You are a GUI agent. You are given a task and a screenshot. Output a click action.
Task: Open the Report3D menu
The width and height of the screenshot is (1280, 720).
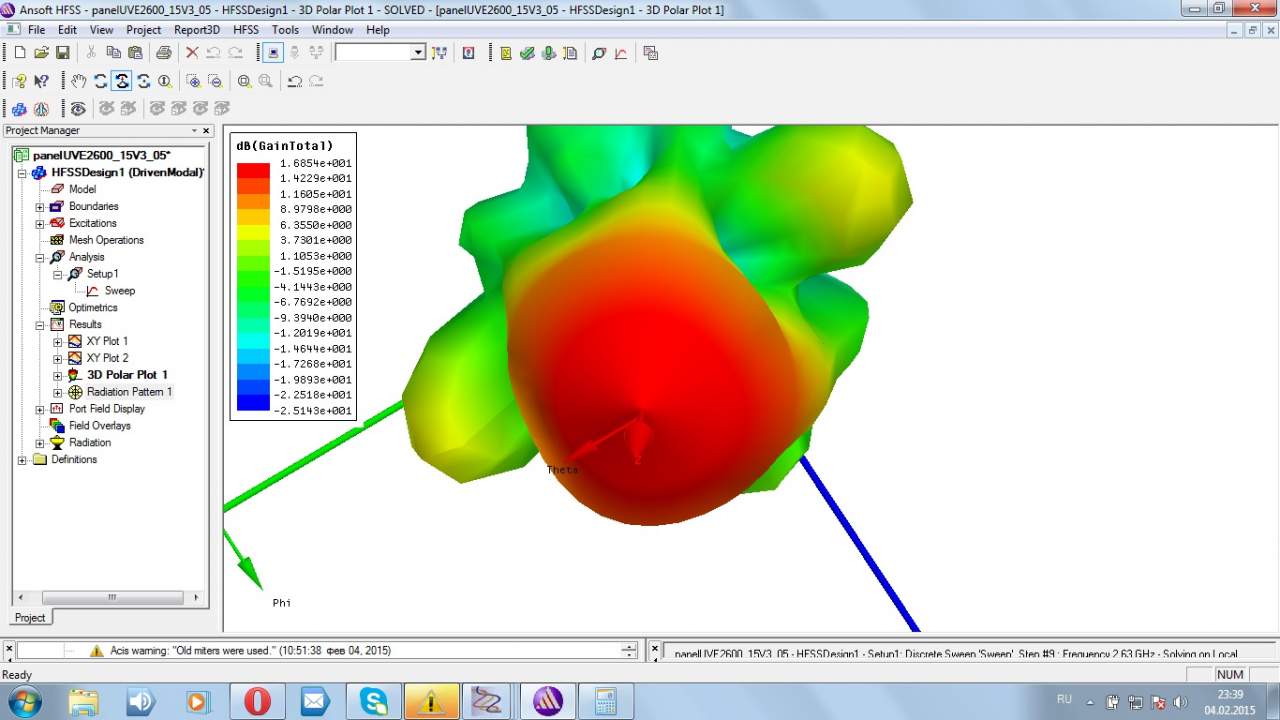[196, 30]
